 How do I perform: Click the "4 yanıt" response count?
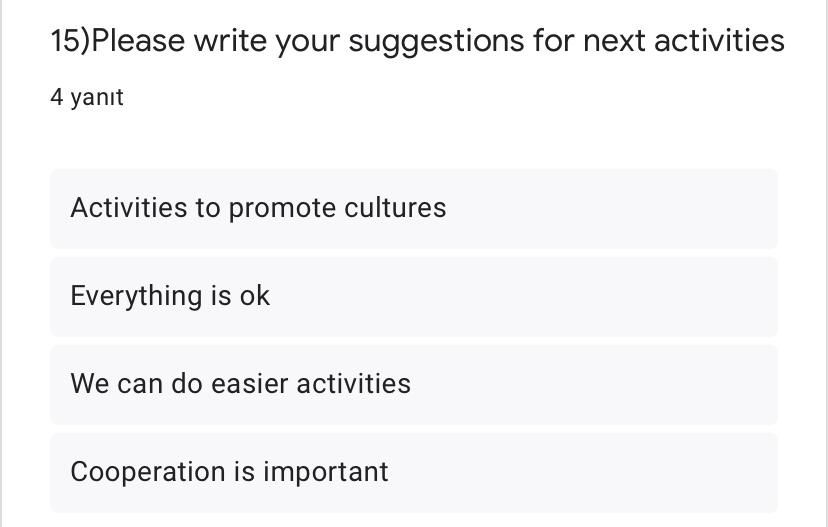pyautogui.click(x=87, y=97)
